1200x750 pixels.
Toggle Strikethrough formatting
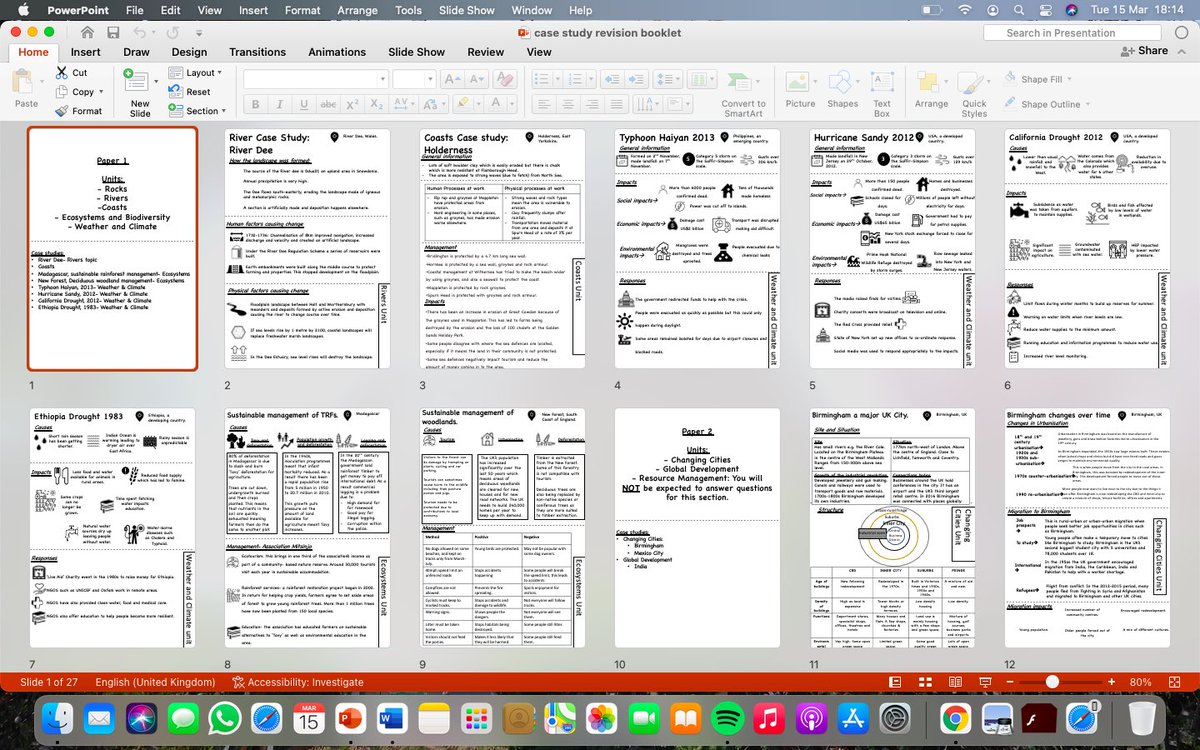point(328,104)
